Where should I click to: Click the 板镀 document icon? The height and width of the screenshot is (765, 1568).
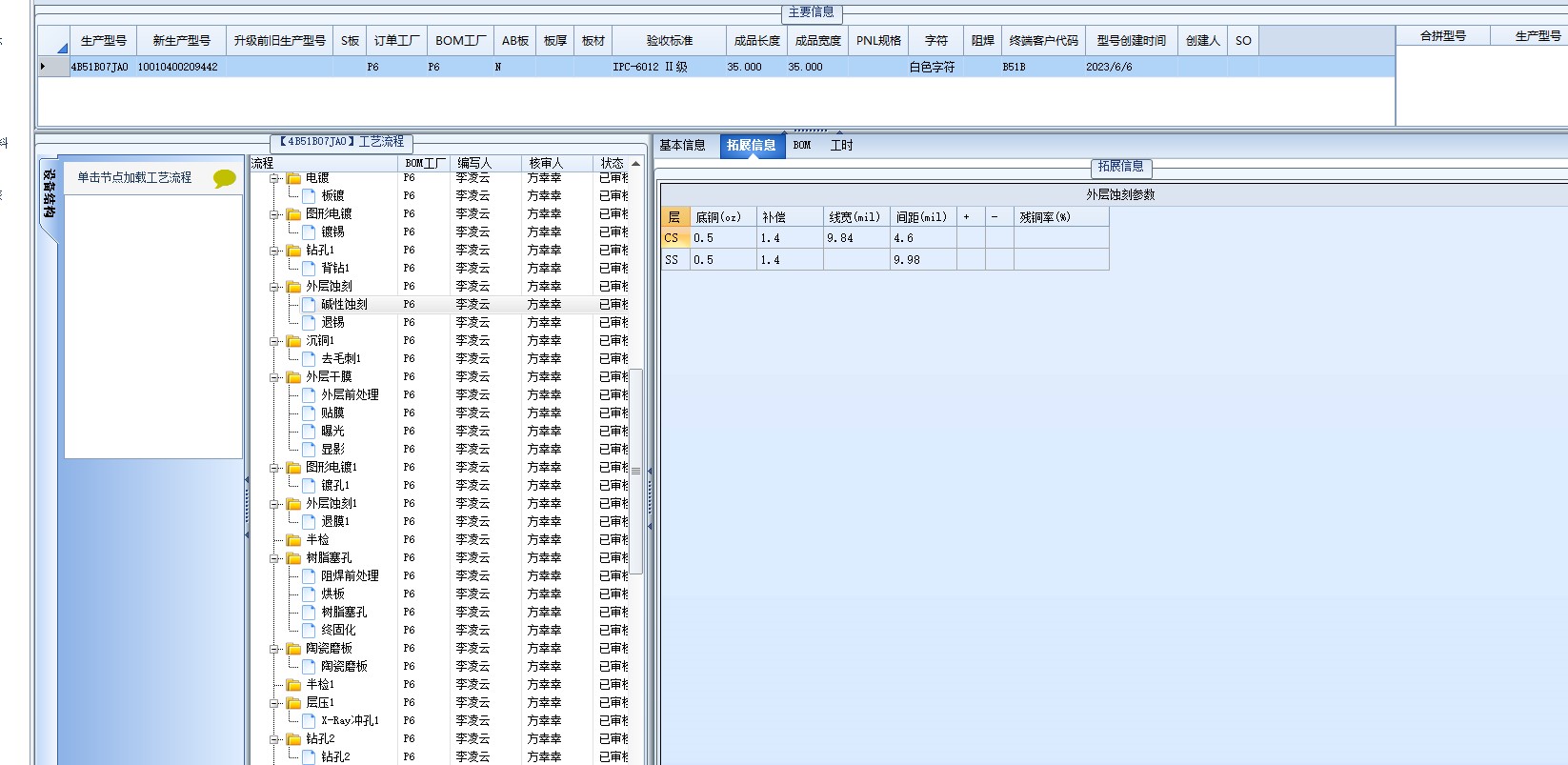(309, 196)
